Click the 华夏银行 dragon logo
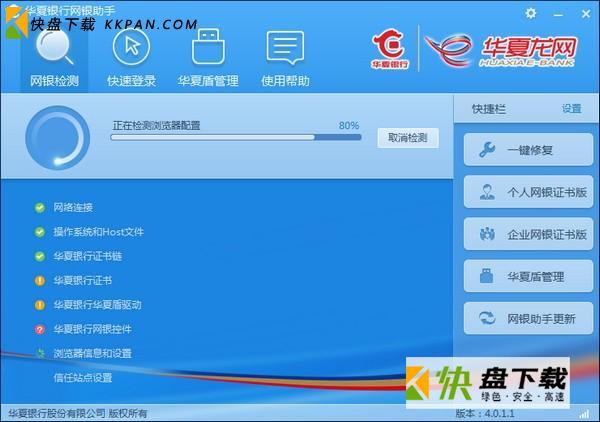Screen dimensions: 600x422 390,49
